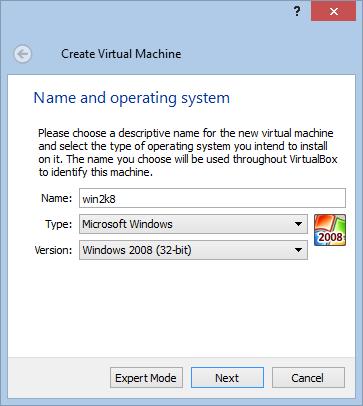Click the Version: label
This screenshot has width=363, height=406.
53,250
